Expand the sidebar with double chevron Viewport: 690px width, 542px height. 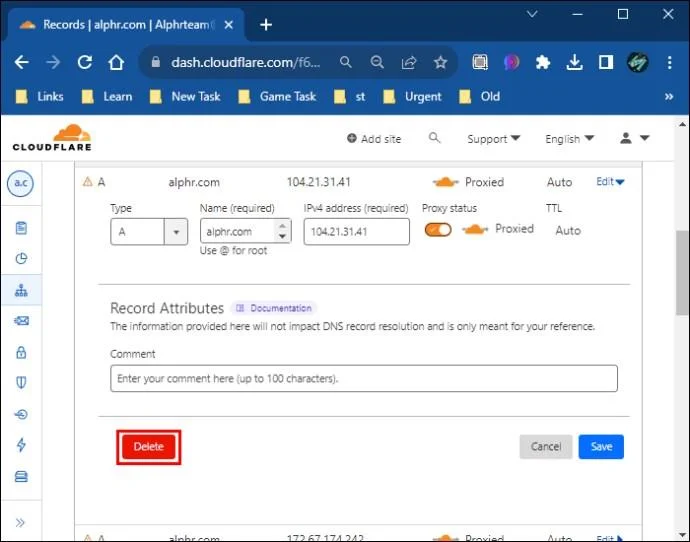(20, 523)
